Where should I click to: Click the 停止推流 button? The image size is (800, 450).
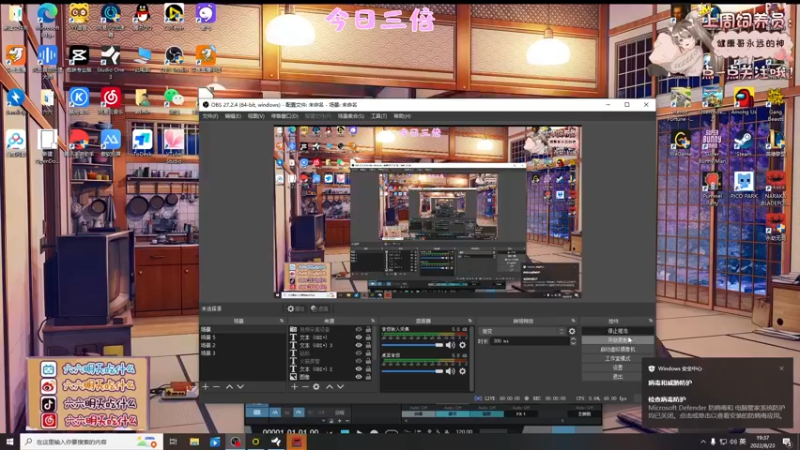pos(617,331)
